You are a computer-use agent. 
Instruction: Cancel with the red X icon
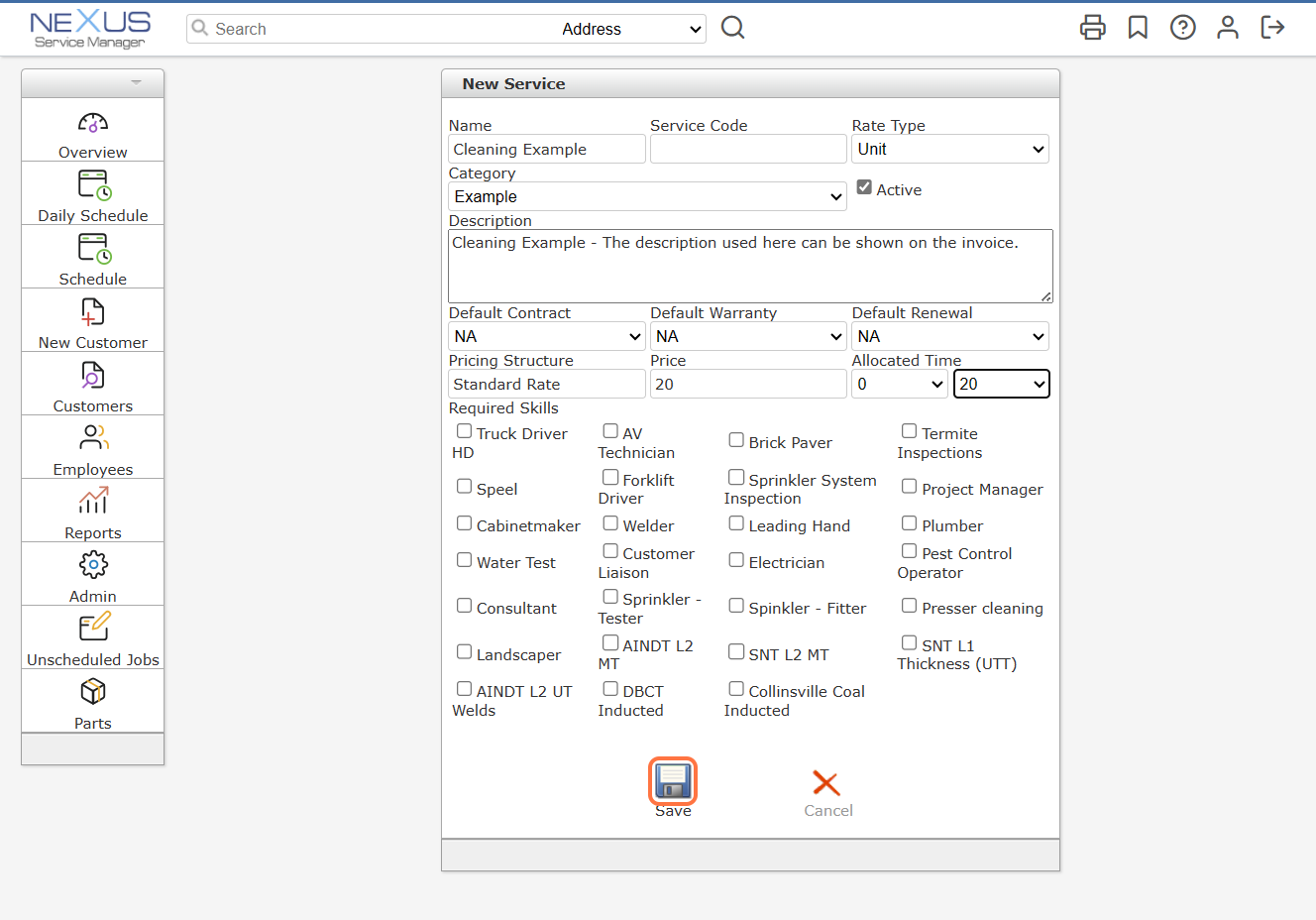[826, 783]
